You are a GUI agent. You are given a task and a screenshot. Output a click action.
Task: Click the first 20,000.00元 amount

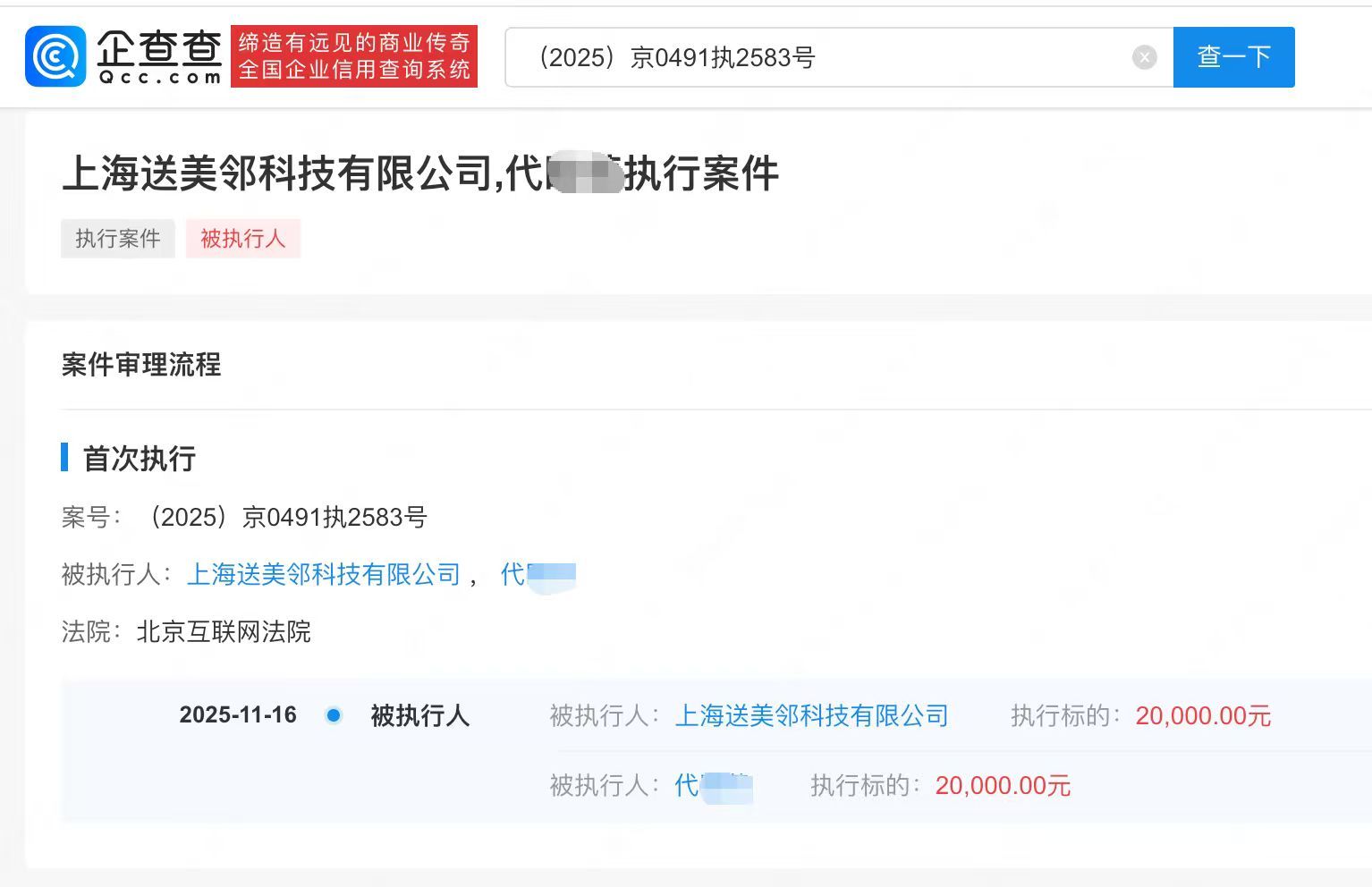1203,715
